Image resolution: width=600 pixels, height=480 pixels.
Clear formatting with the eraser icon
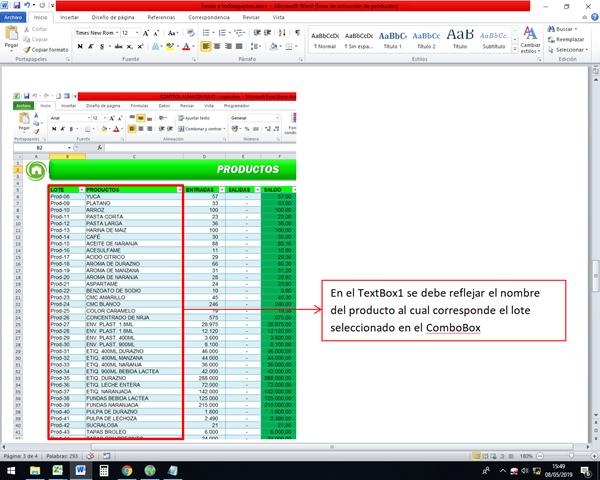click(x=191, y=33)
